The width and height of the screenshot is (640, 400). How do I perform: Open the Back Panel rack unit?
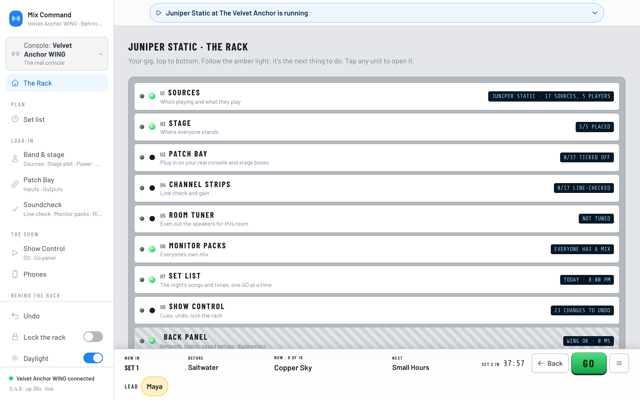click(376, 338)
